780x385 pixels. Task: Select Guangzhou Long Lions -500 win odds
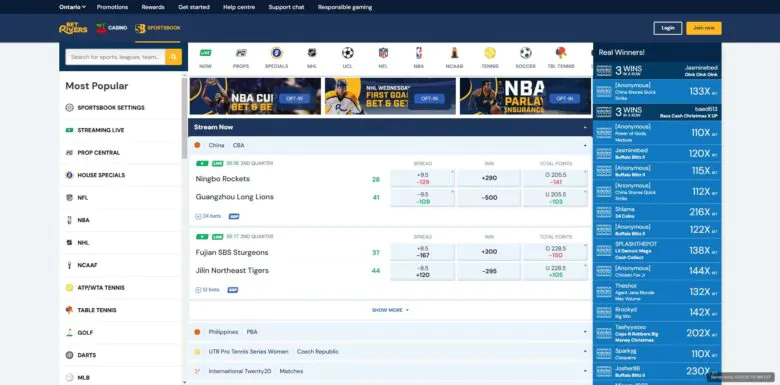click(489, 197)
